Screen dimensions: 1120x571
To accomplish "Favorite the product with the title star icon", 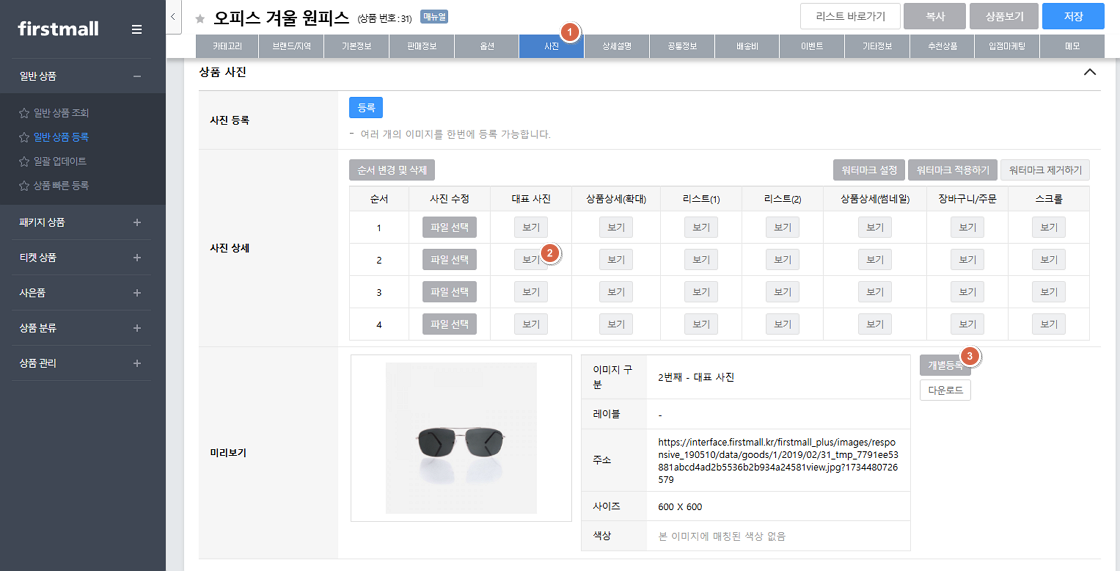I will 200,19.
